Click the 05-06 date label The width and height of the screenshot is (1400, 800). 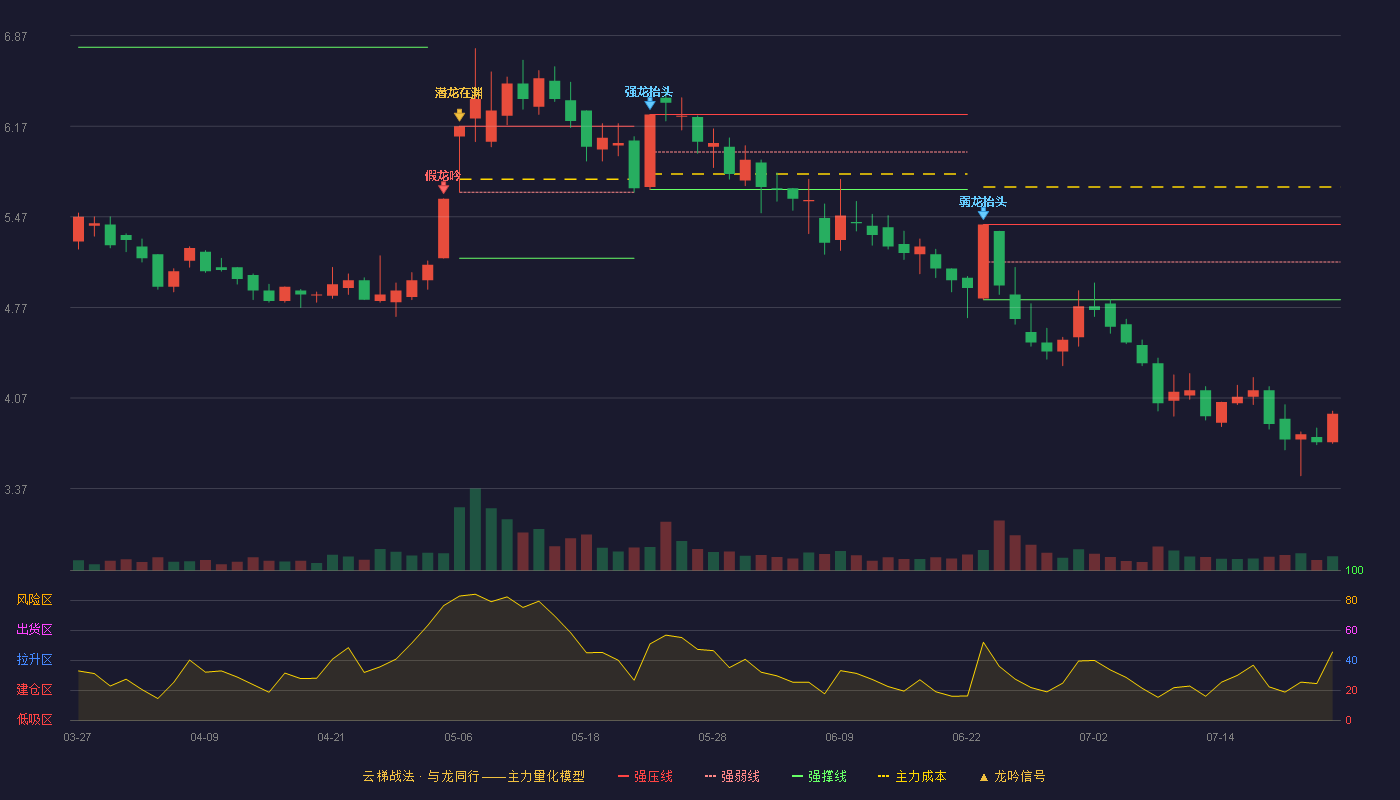[458, 737]
